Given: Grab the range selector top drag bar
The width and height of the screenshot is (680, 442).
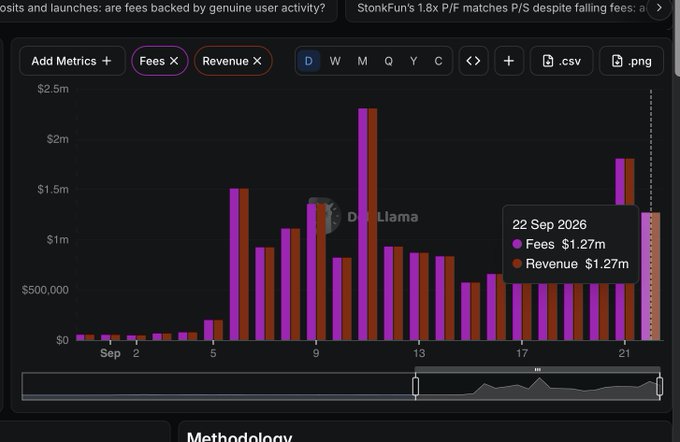Looking at the screenshot, I should (x=537, y=370).
